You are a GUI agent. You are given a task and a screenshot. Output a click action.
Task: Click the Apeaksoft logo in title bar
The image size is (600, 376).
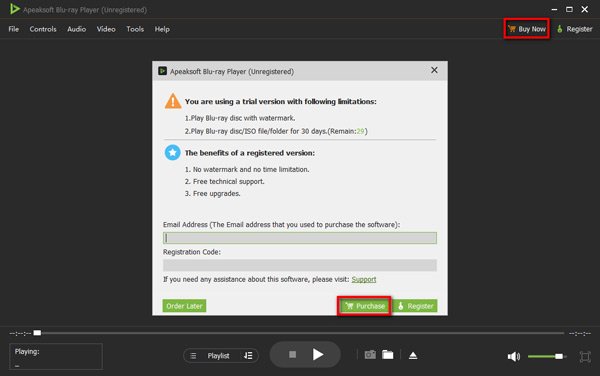coord(15,9)
